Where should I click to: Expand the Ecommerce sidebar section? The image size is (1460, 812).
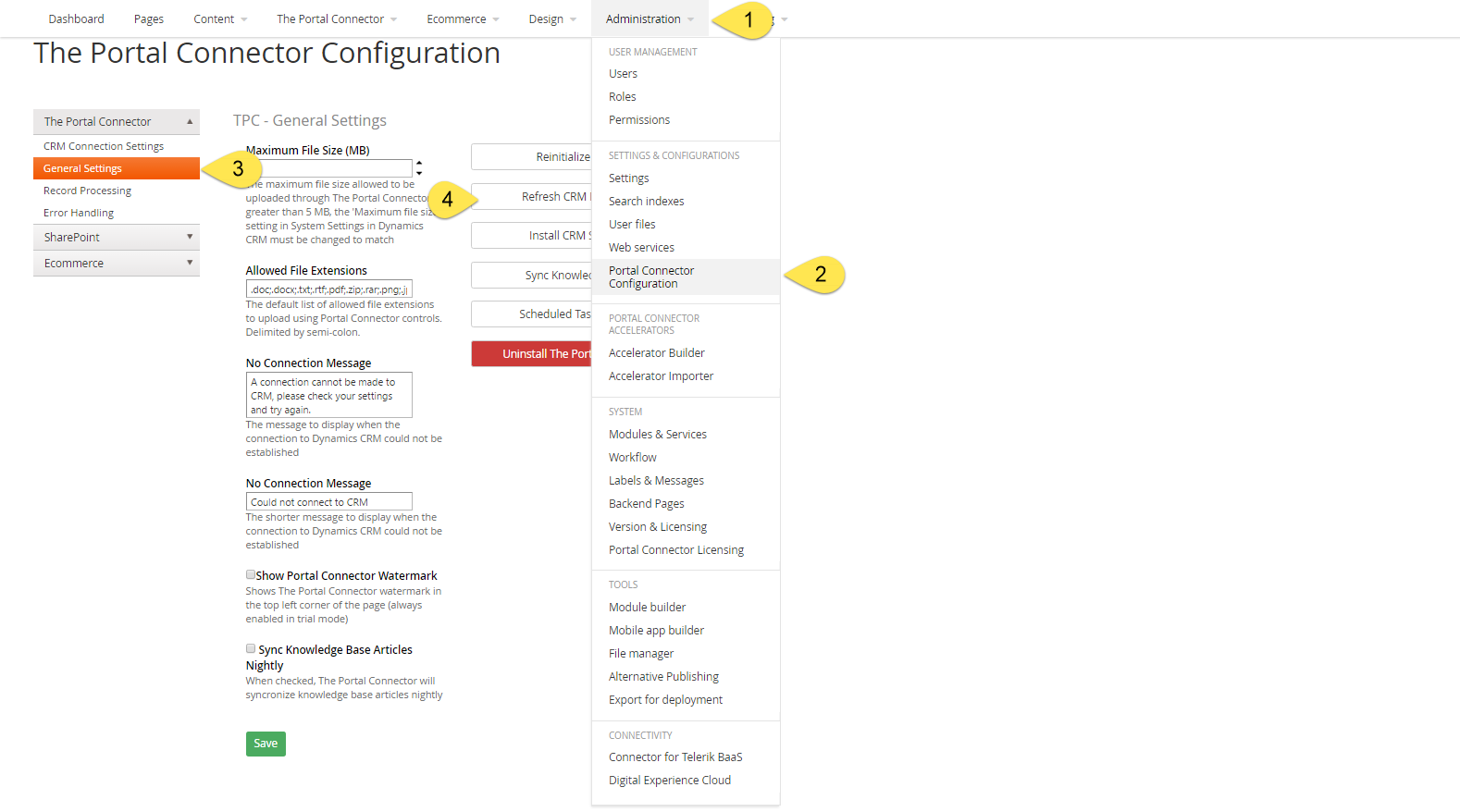117,264
